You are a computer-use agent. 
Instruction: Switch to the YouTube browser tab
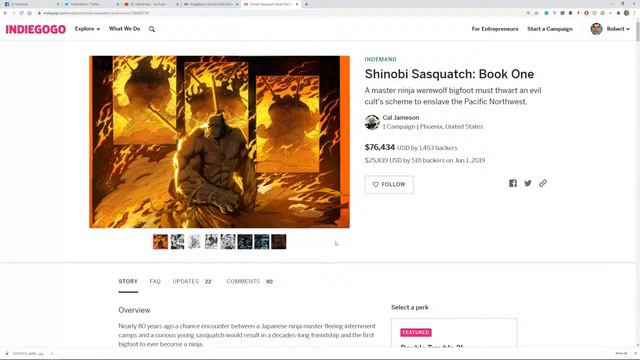pos(150,4)
